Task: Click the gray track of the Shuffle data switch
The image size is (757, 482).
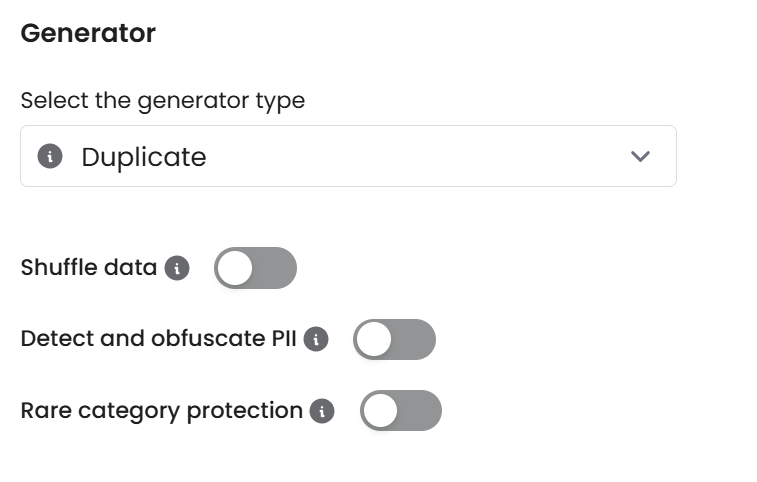Action: (276, 268)
